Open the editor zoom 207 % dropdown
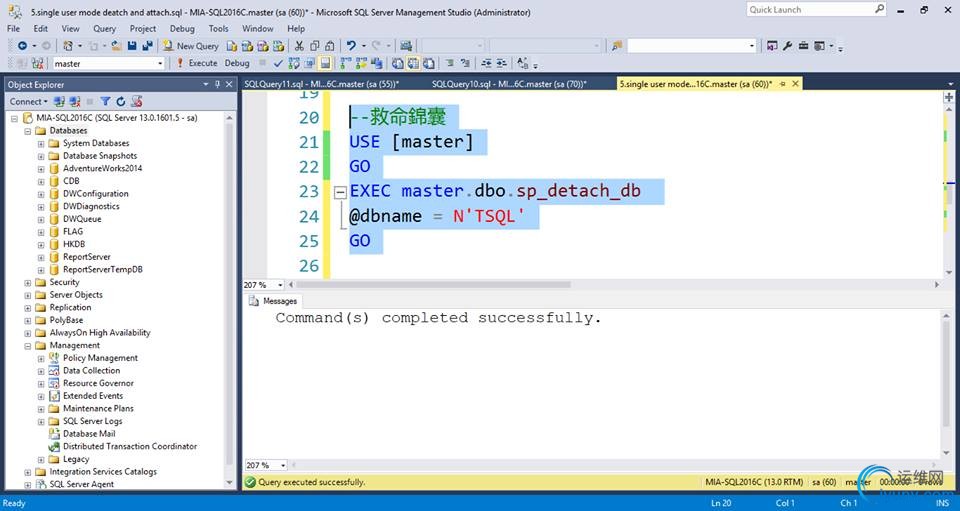Image resolution: width=960 pixels, height=511 pixels. click(x=280, y=285)
